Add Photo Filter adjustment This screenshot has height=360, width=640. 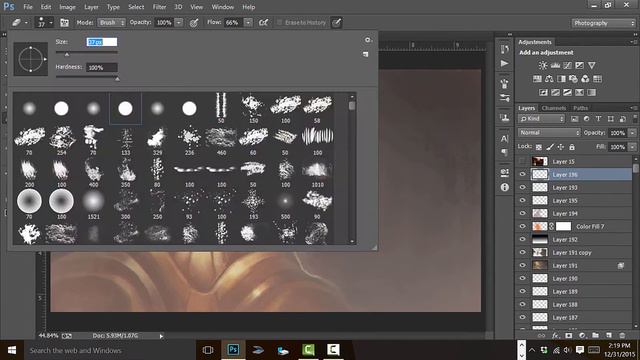click(573, 79)
